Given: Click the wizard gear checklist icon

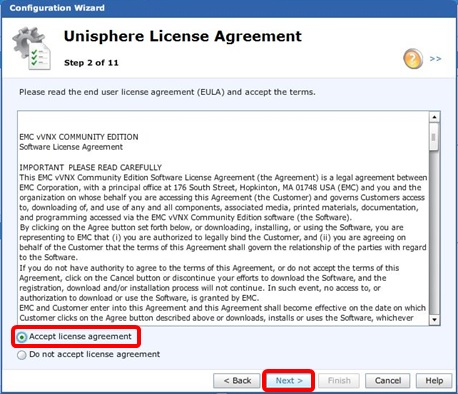Looking at the screenshot, I should pyautogui.click(x=32, y=48).
